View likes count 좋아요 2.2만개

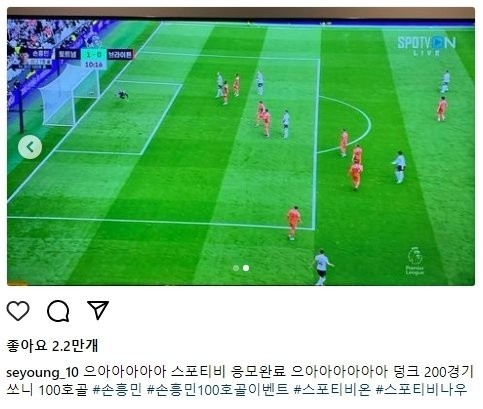52,345
